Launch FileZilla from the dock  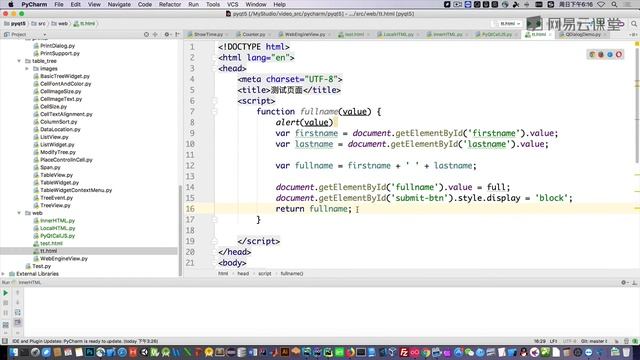click(404, 352)
